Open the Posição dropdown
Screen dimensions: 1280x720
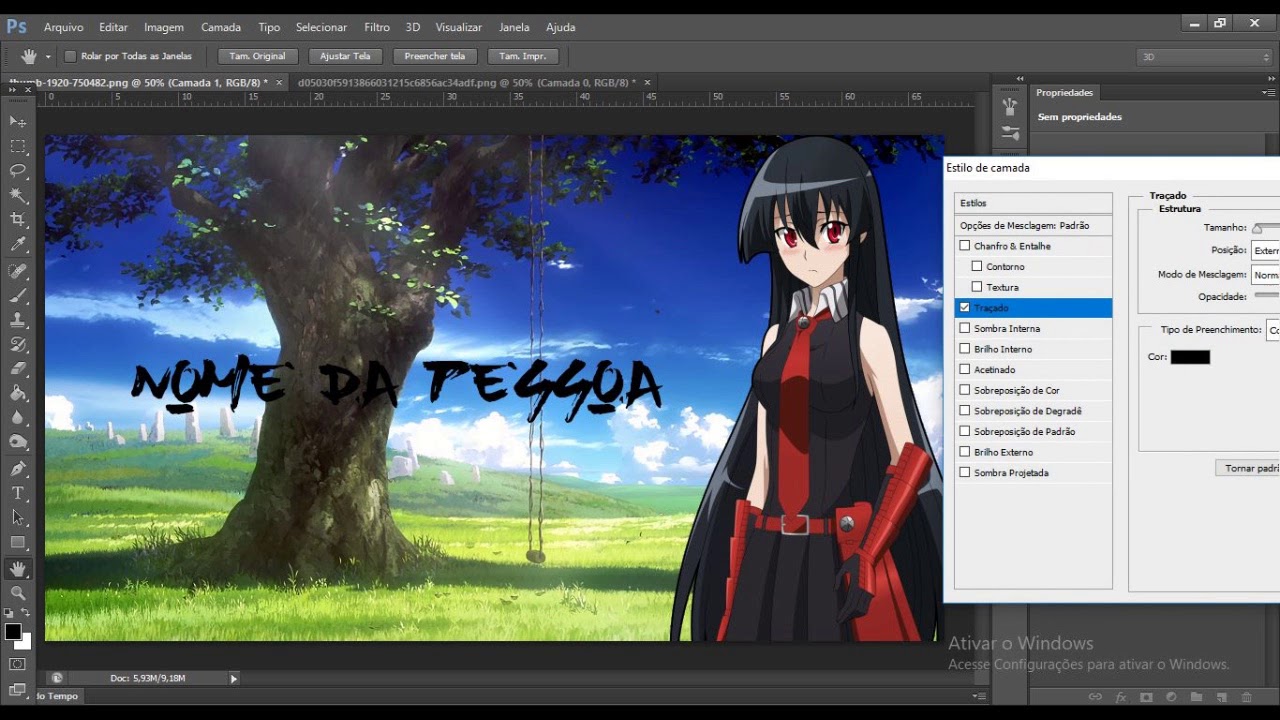(x=1266, y=251)
